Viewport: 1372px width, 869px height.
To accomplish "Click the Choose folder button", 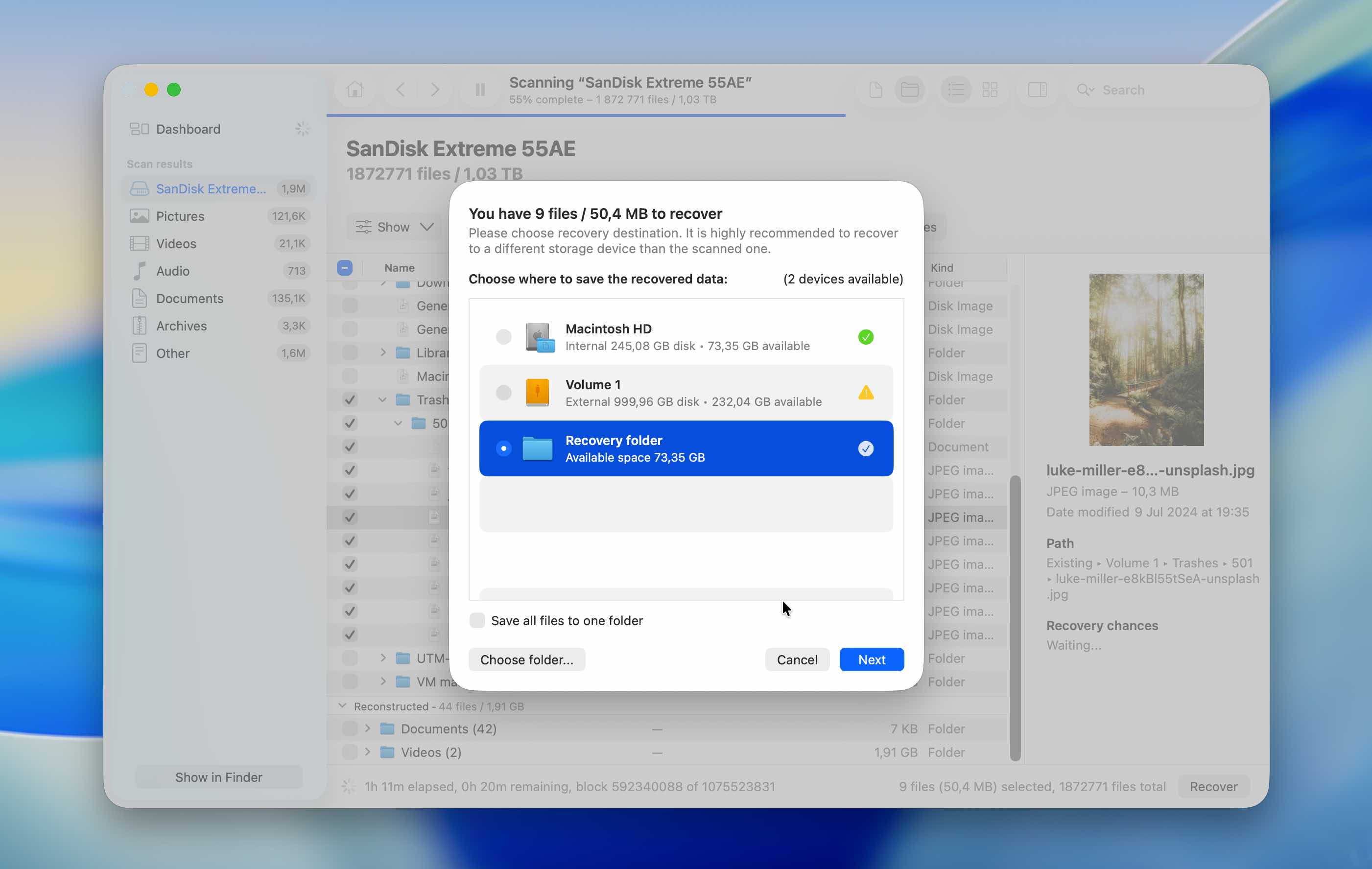I will [x=526, y=659].
